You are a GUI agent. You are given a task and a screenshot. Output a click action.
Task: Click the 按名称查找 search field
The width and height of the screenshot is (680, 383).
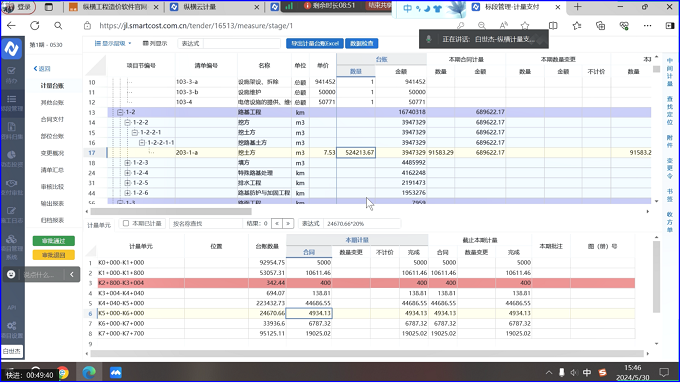click(206, 223)
